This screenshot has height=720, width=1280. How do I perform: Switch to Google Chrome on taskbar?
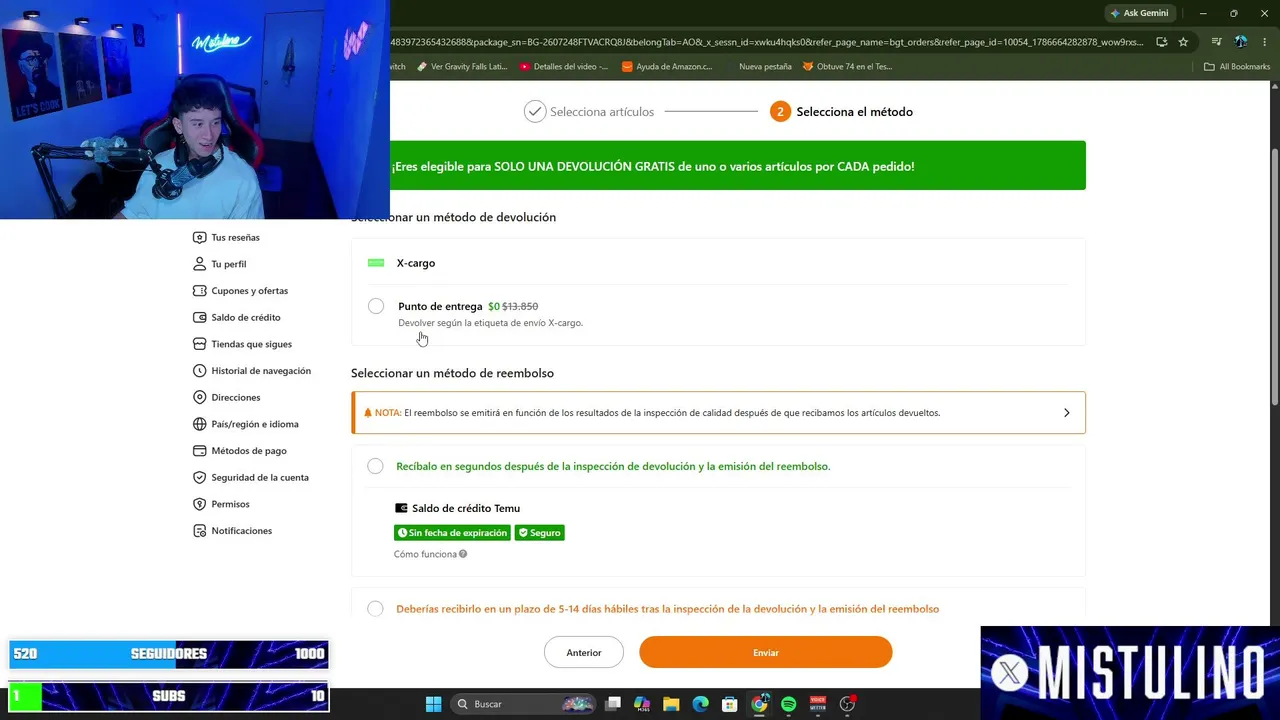click(760, 704)
